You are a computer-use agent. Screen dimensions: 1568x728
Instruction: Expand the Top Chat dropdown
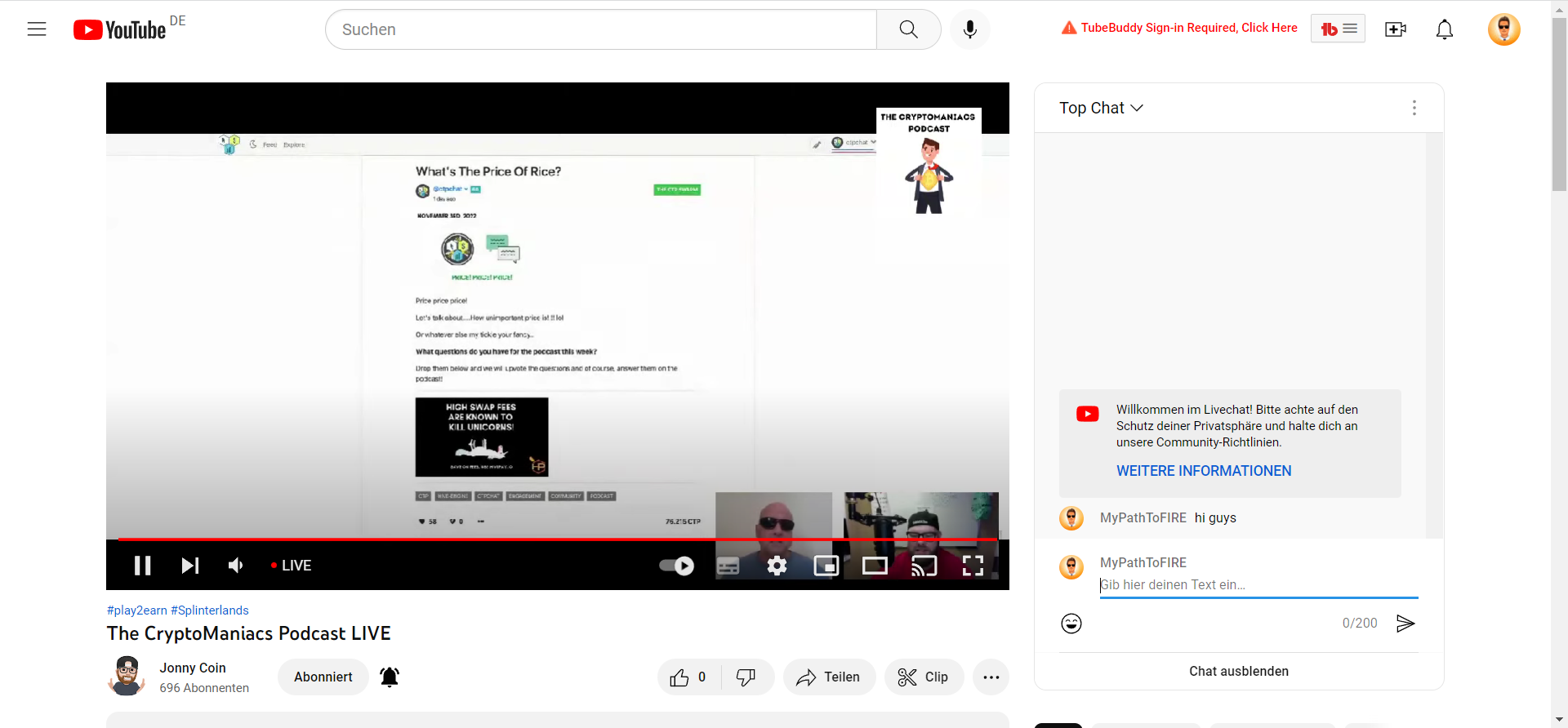[x=1101, y=108]
